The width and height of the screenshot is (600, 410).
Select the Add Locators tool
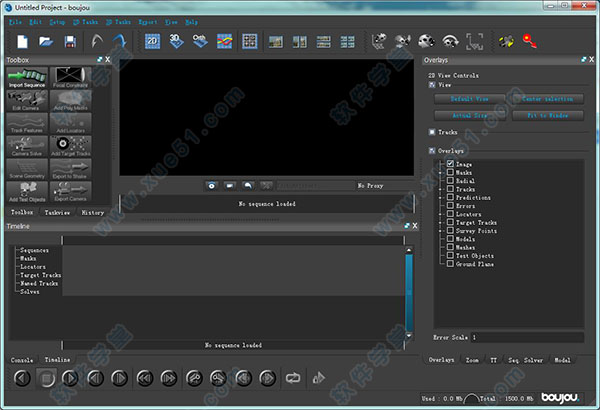point(70,123)
